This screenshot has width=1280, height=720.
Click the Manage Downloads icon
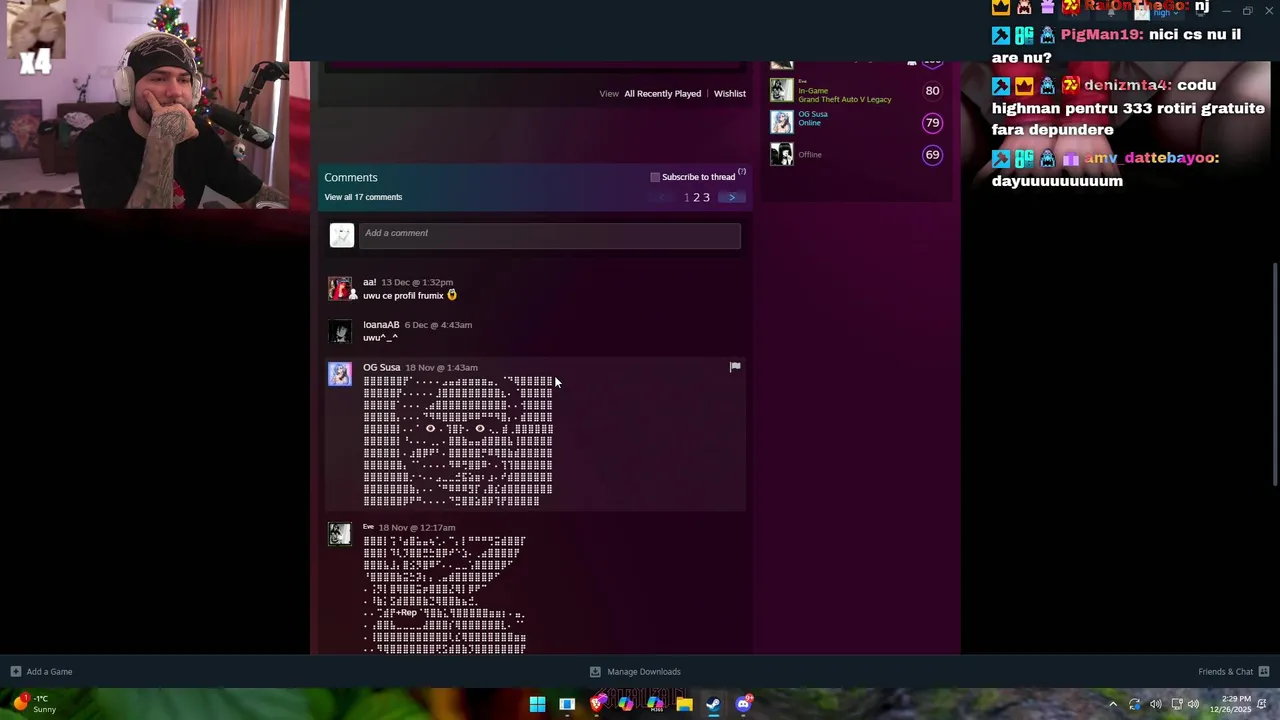[x=595, y=672]
